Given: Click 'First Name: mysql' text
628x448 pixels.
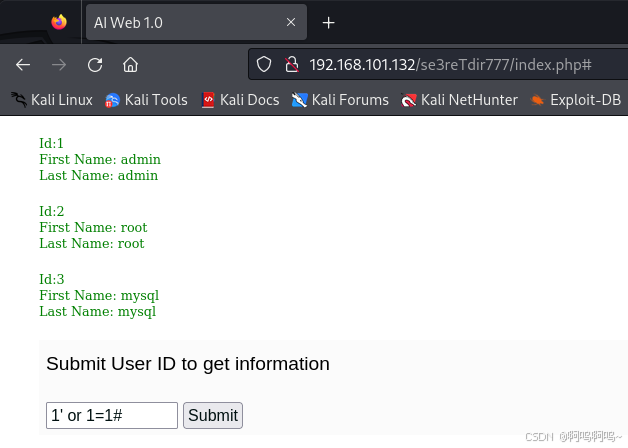Looking at the screenshot, I should click(x=99, y=296).
